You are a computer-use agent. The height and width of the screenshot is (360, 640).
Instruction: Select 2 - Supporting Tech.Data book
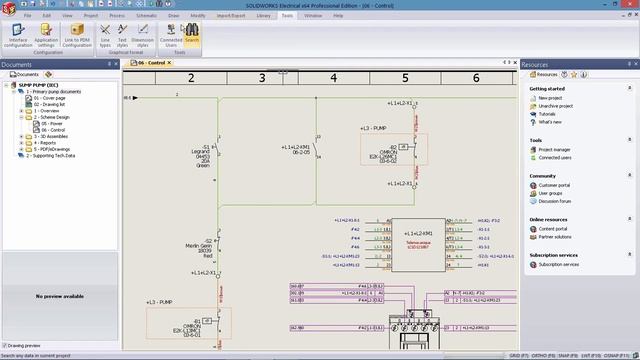point(51,156)
